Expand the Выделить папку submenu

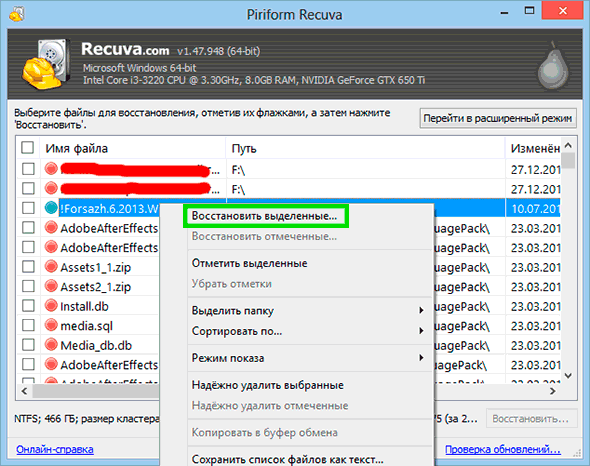coord(309,311)
